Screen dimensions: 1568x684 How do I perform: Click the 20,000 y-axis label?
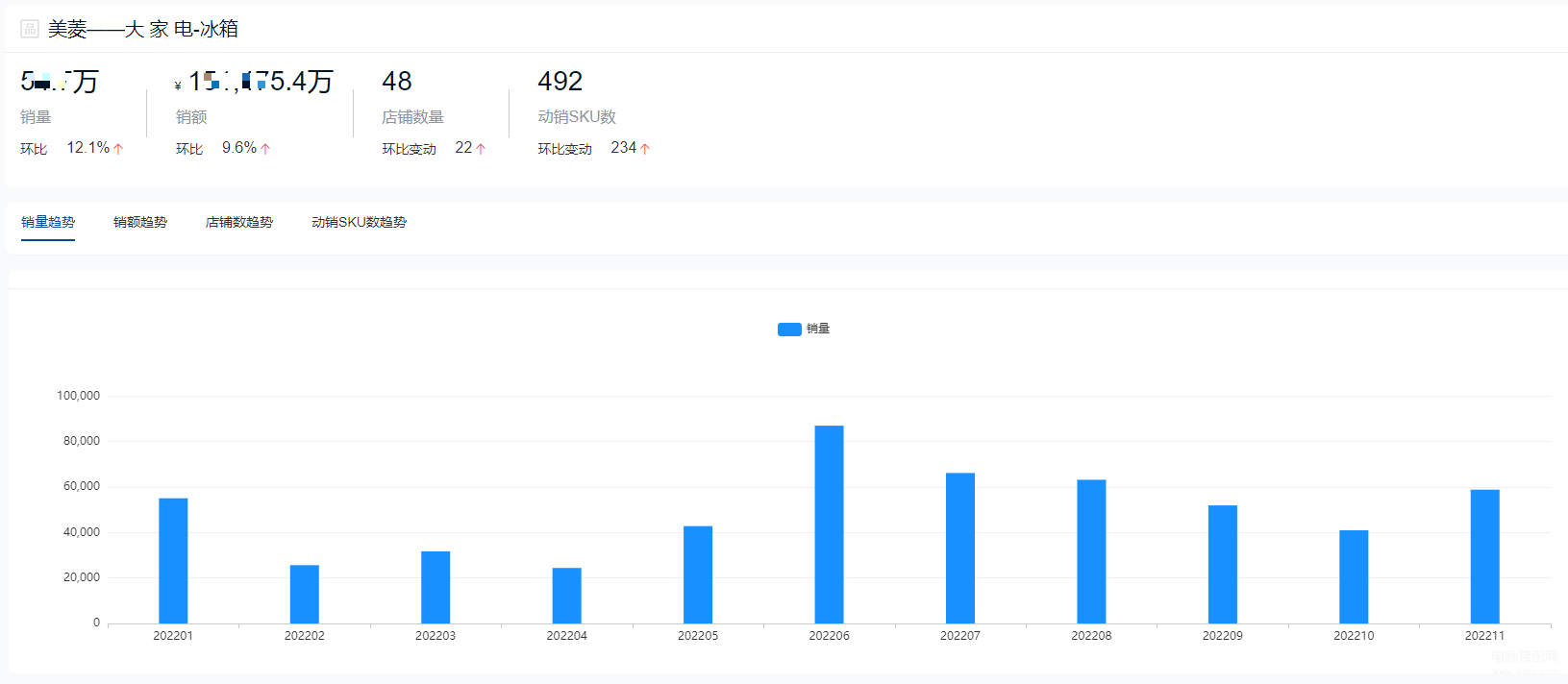point(82,577)
